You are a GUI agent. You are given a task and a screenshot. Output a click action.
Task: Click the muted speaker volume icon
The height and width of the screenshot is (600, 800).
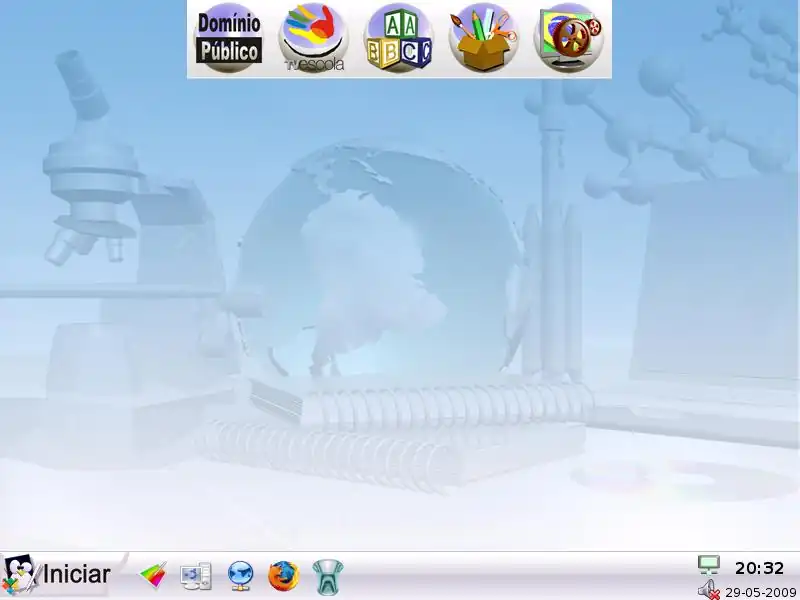click(x=709, y=590)
